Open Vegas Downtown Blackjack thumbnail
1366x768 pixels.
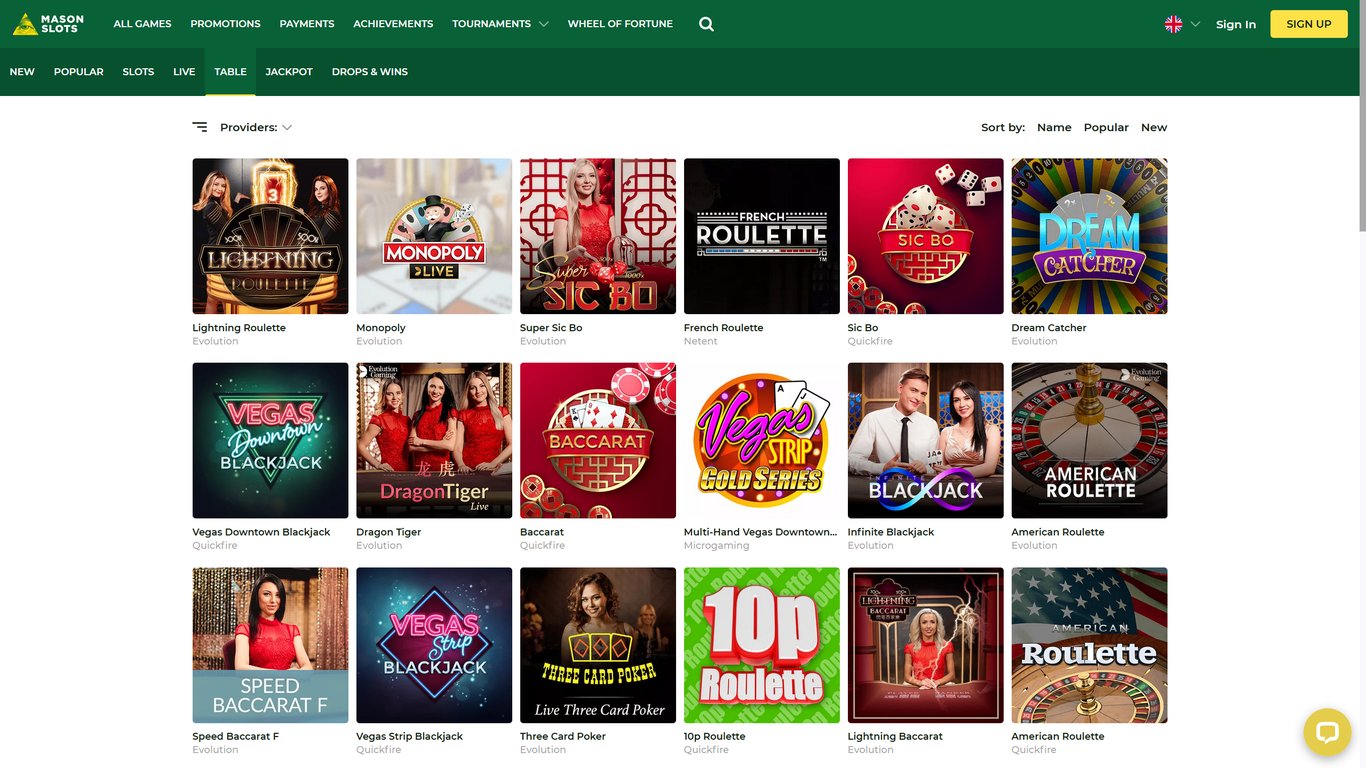(x=270, y=440)
